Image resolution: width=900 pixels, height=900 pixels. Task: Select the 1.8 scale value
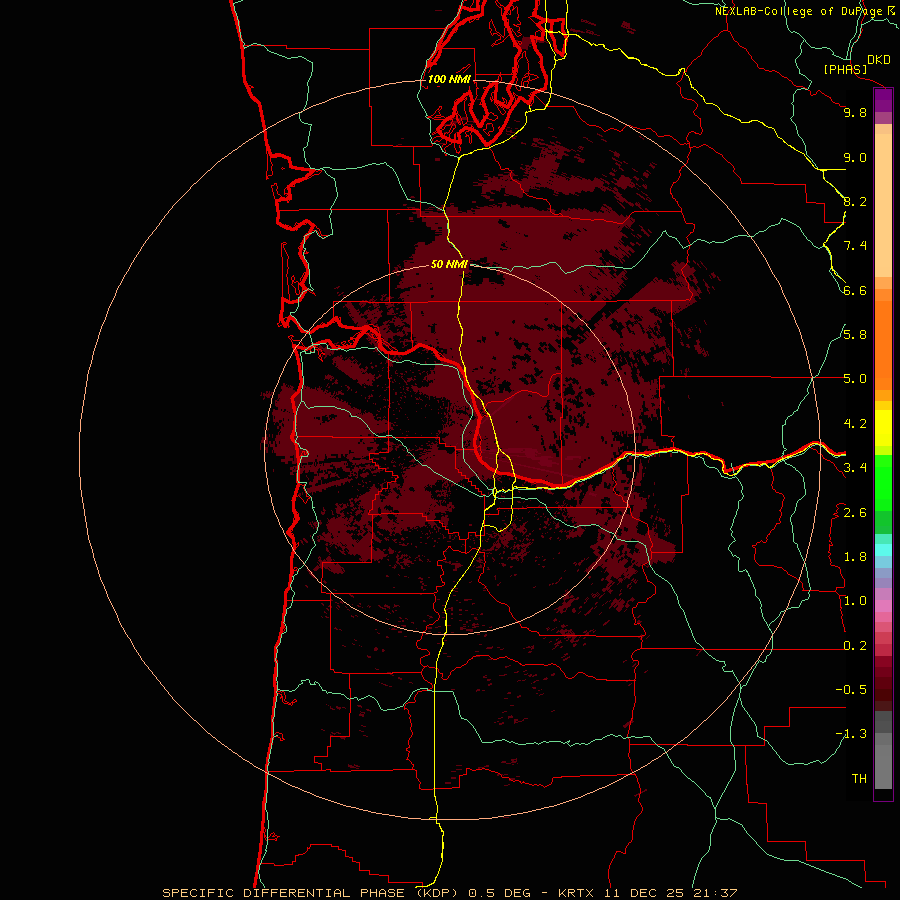[855, 556]
